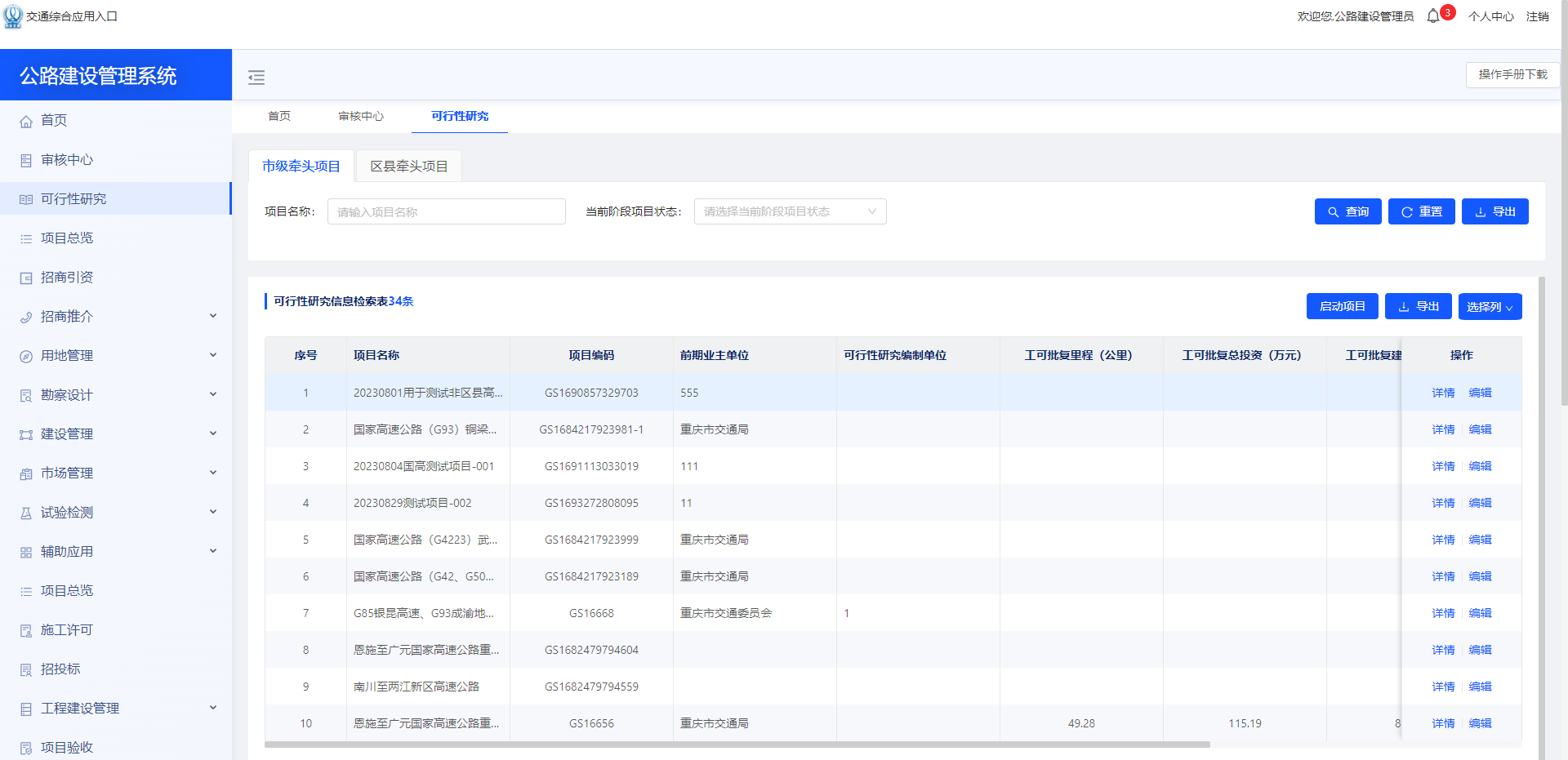Click the 操作手册下载 button
1568x760 pixels.
point(1512,74)
